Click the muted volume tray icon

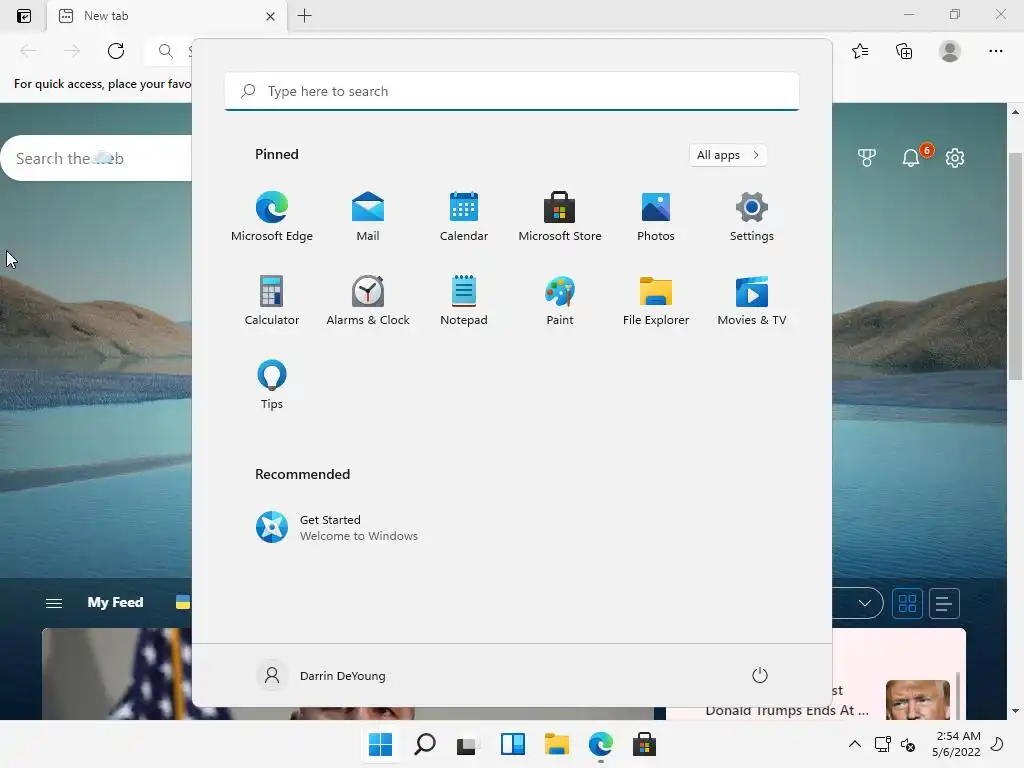point(908,744)
